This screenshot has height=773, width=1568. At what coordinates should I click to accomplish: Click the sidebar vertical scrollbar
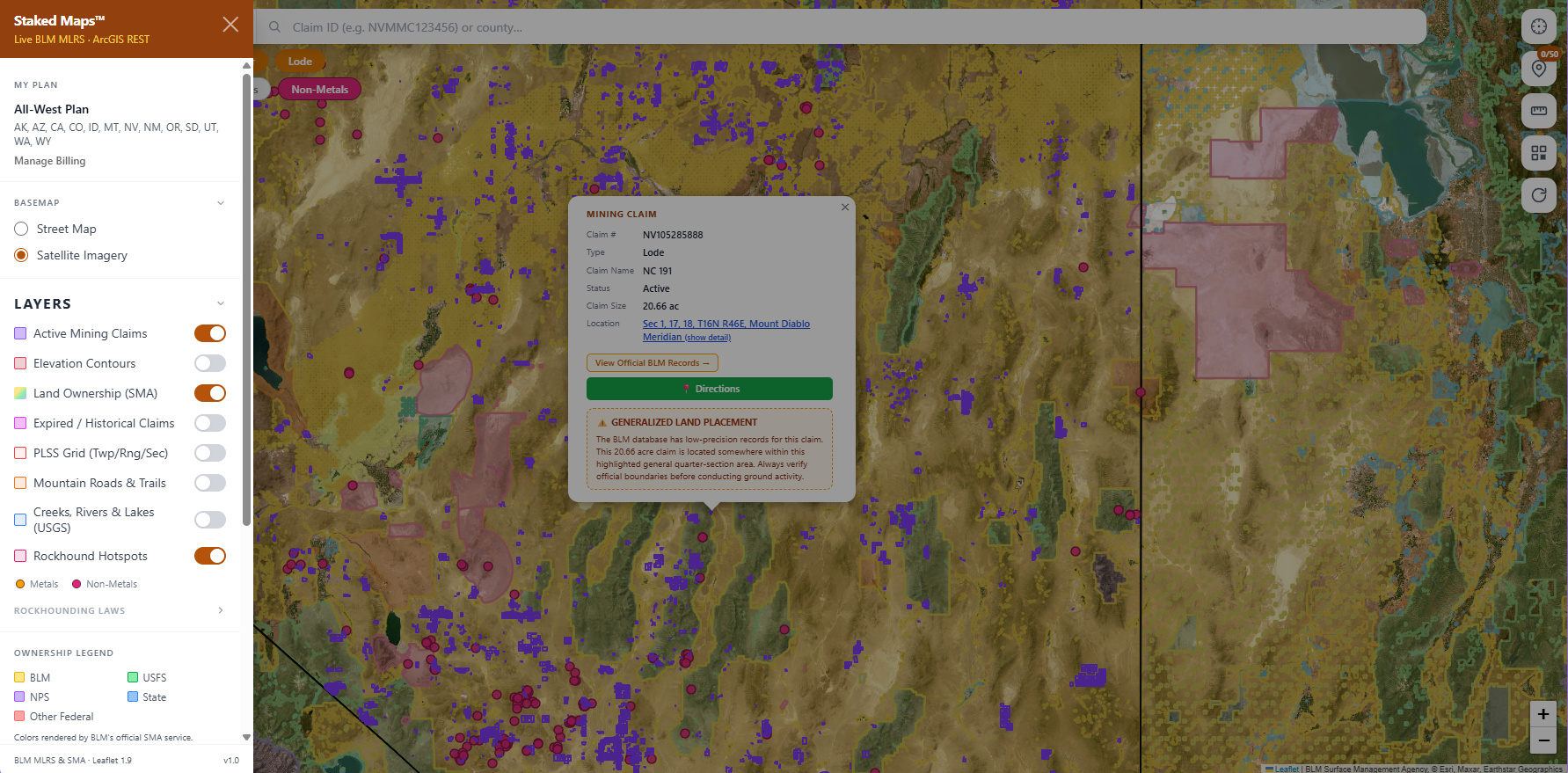click(246, 299)
